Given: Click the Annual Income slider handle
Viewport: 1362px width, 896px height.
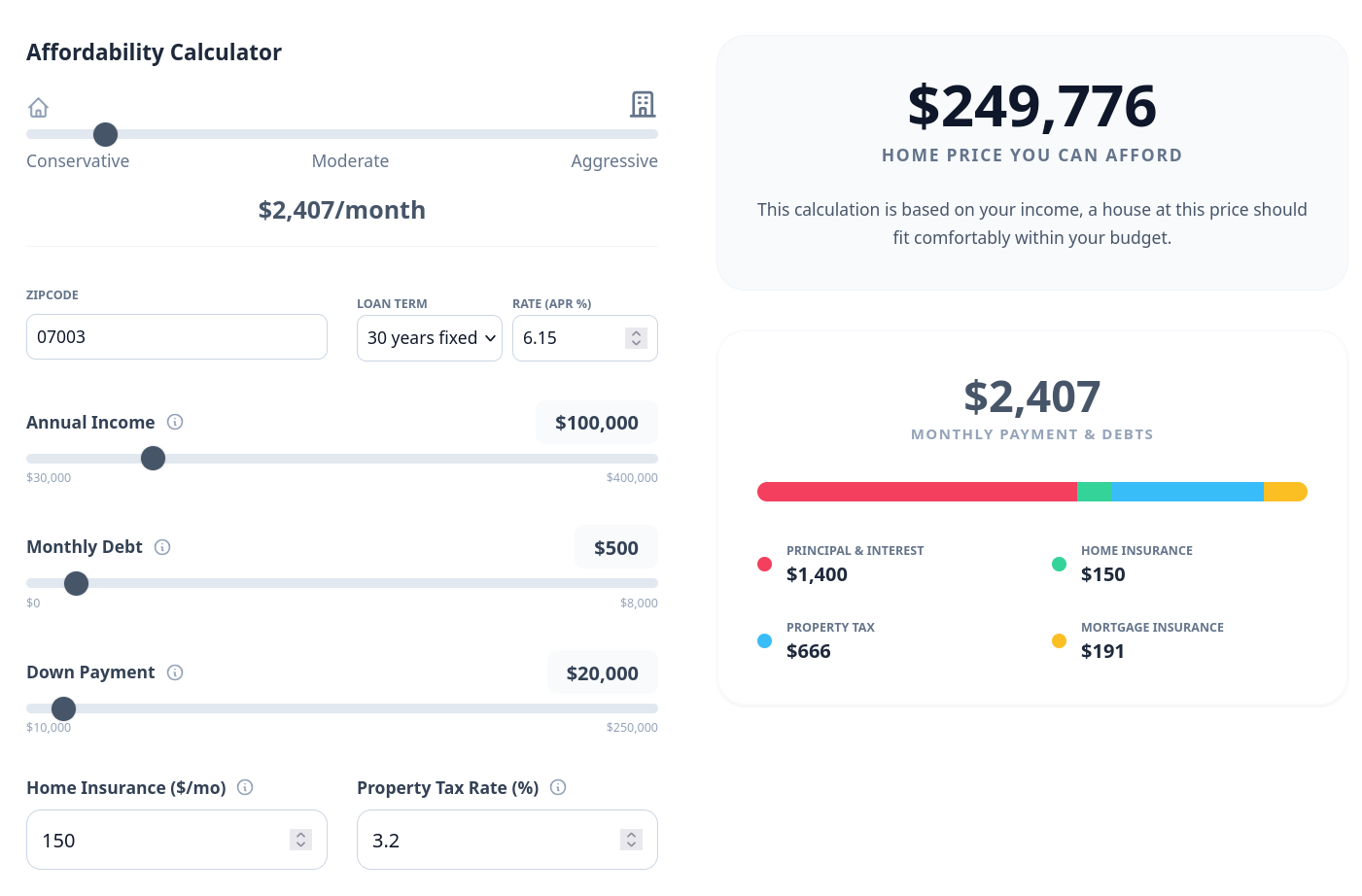Looking at the screenshot, I should point(153,459).
